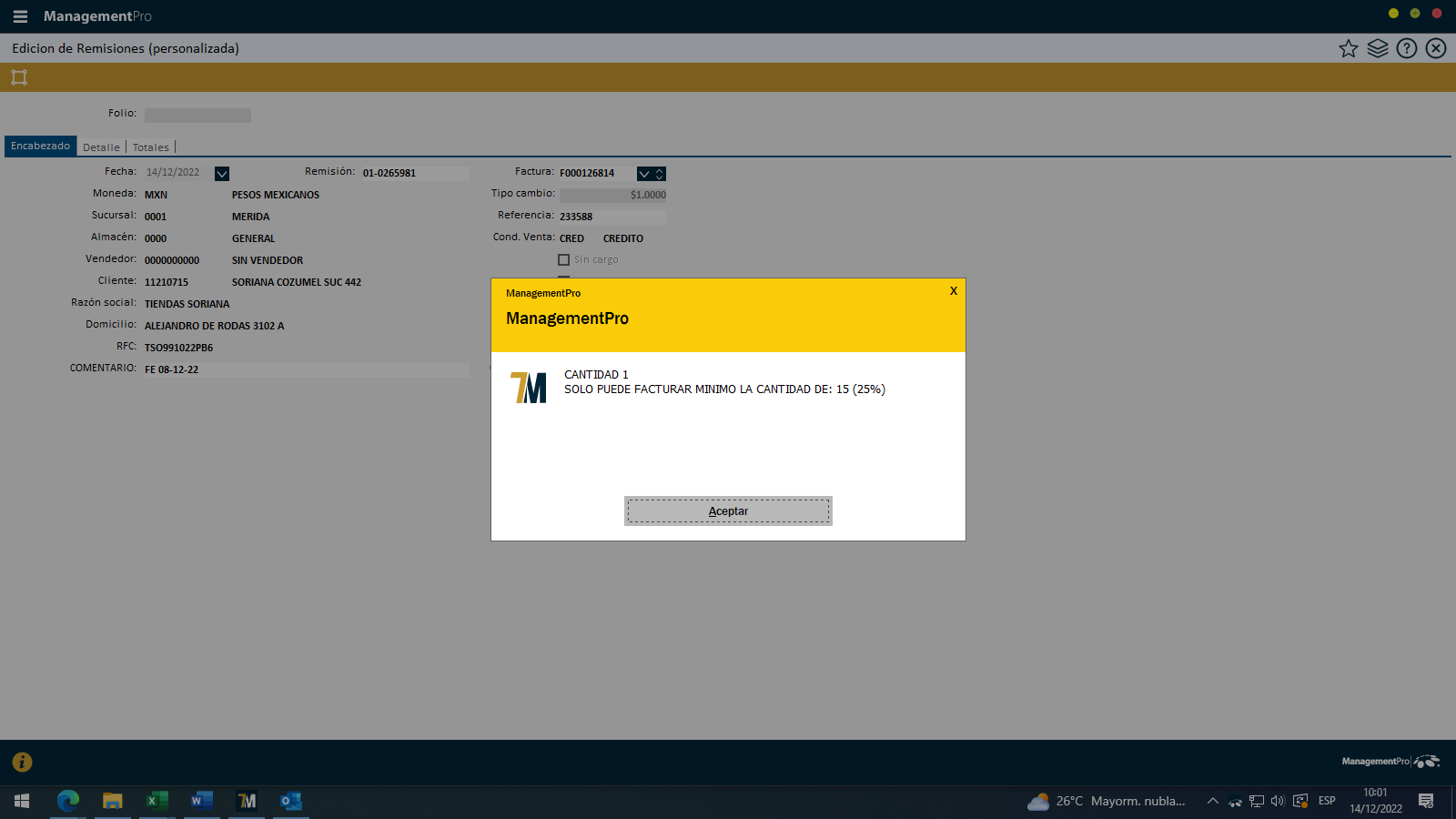This screenshot has height=819, width=1456.
Task: Open the layers stack icon
Action: (x=1378, y=49)
